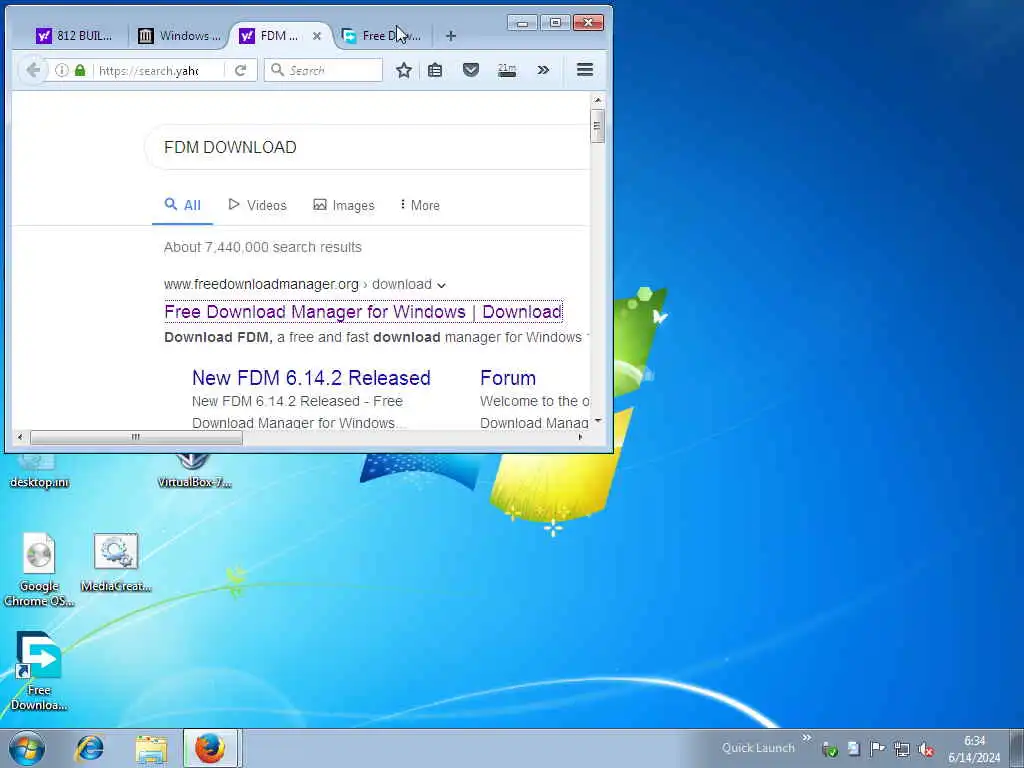Screen dimensions: 1024x768
Task: Expand the toolbar overflow chevron
Action: click(543, 70)
